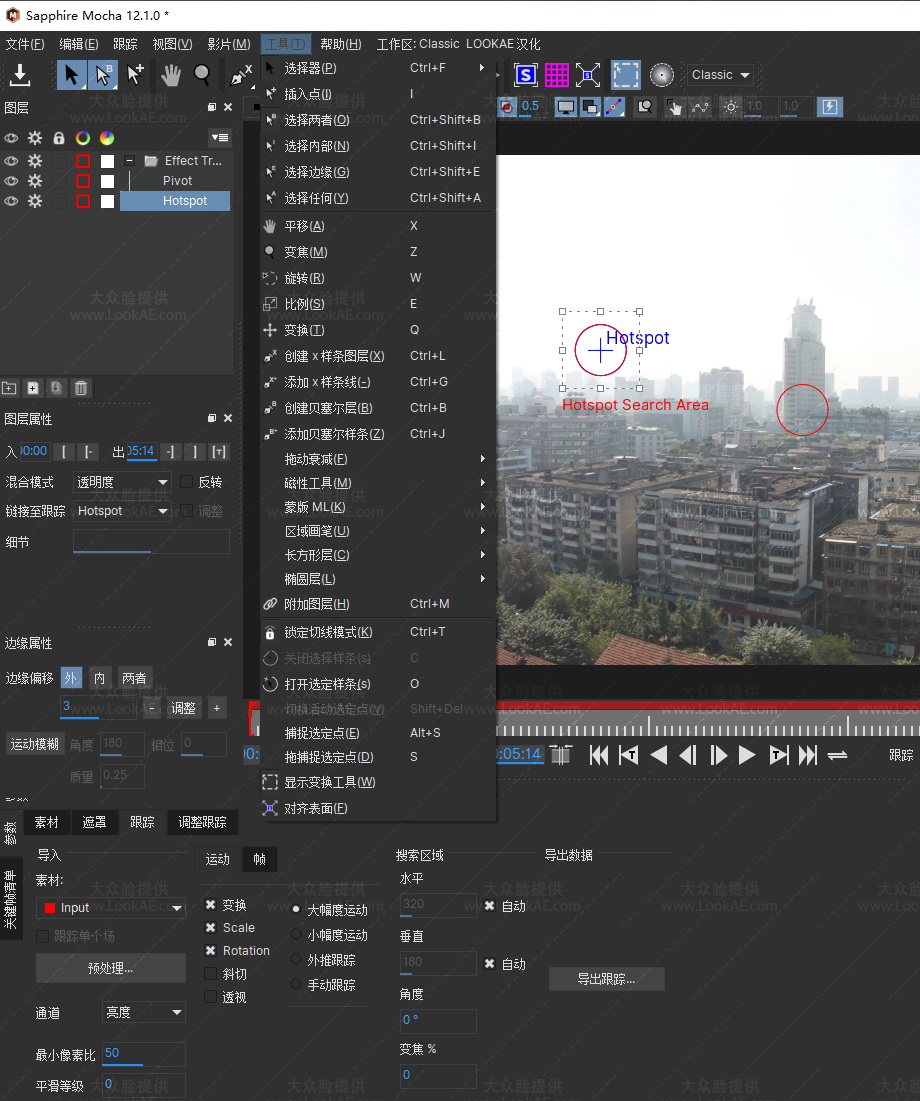
Task: Enable the 透视 perspective checkbox
Action: point(211,997)
